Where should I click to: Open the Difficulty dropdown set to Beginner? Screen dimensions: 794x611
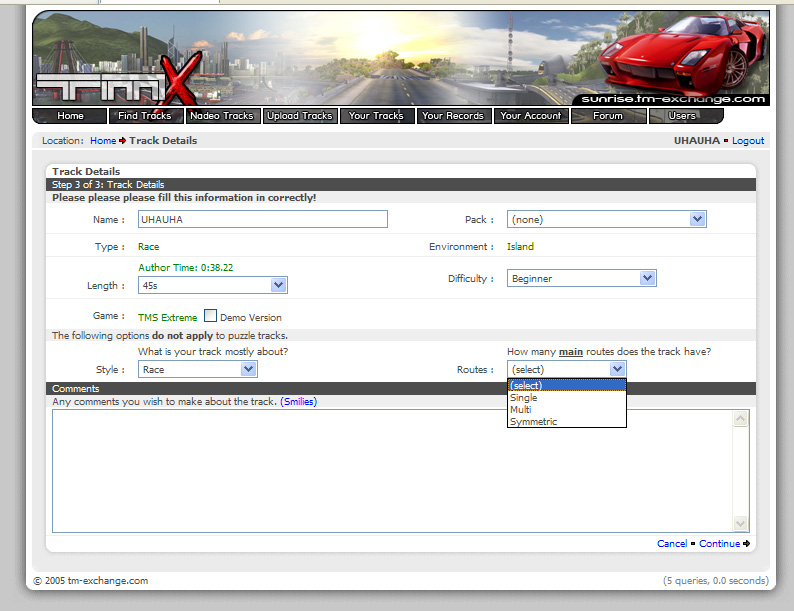(x=581, y=278)
